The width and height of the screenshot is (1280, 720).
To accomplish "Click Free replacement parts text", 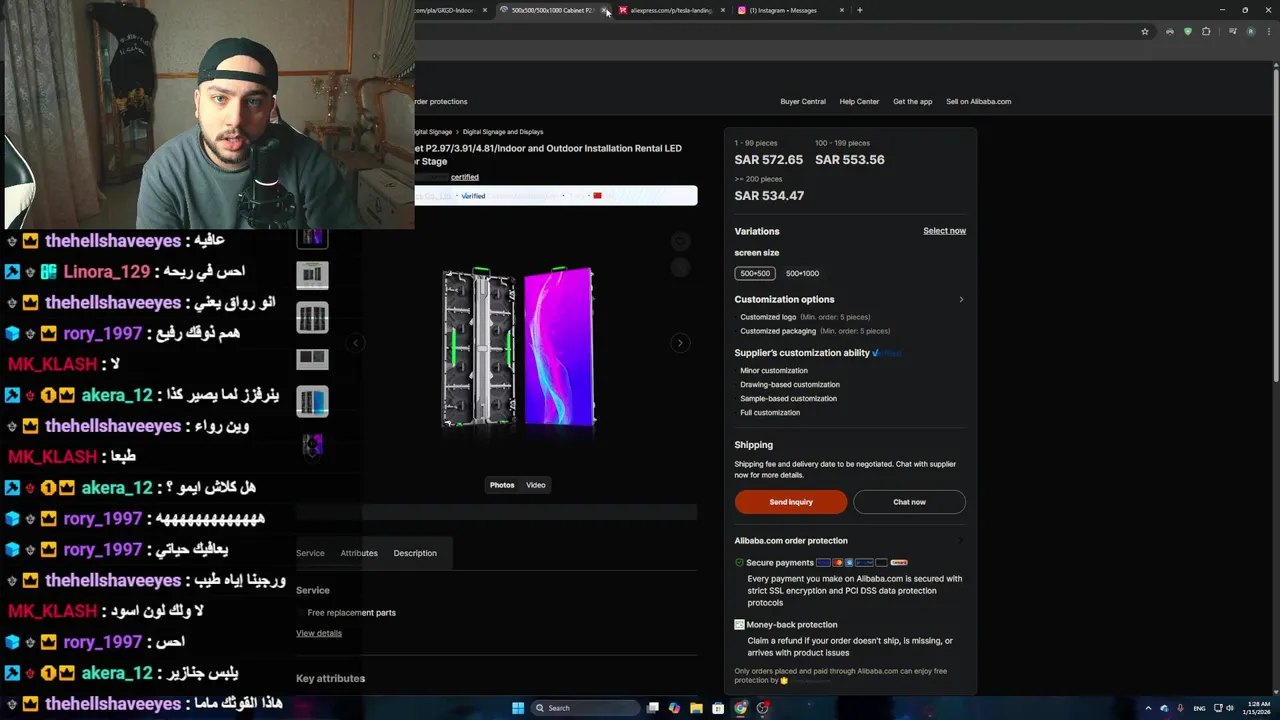I will (352, 613).
